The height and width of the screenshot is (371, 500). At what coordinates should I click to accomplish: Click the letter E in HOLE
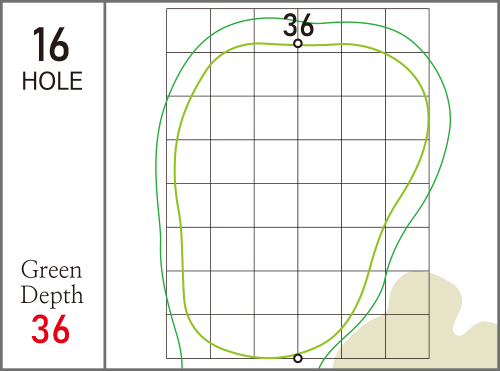pyautogui.click(x=77, y=81)
